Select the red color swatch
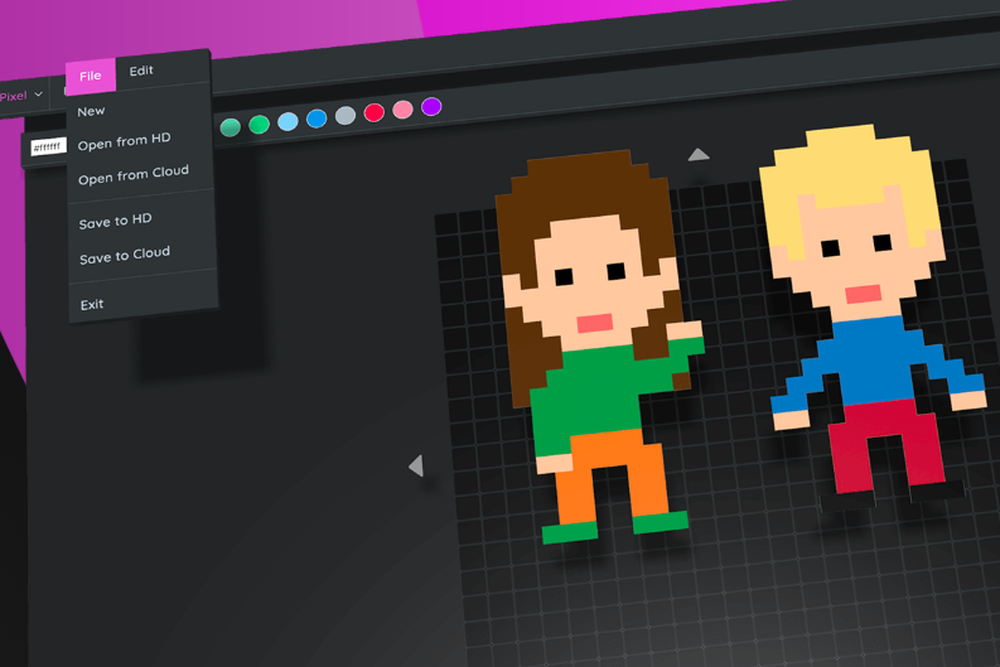Image resolution: width=1000 pixels, height=667 pixels. (x=373, y=113)
